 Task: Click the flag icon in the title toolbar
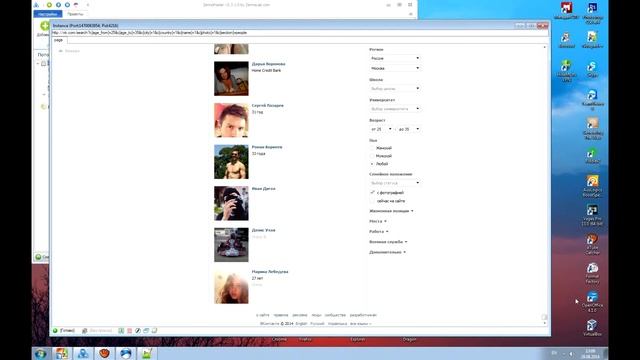click(76, 5)
